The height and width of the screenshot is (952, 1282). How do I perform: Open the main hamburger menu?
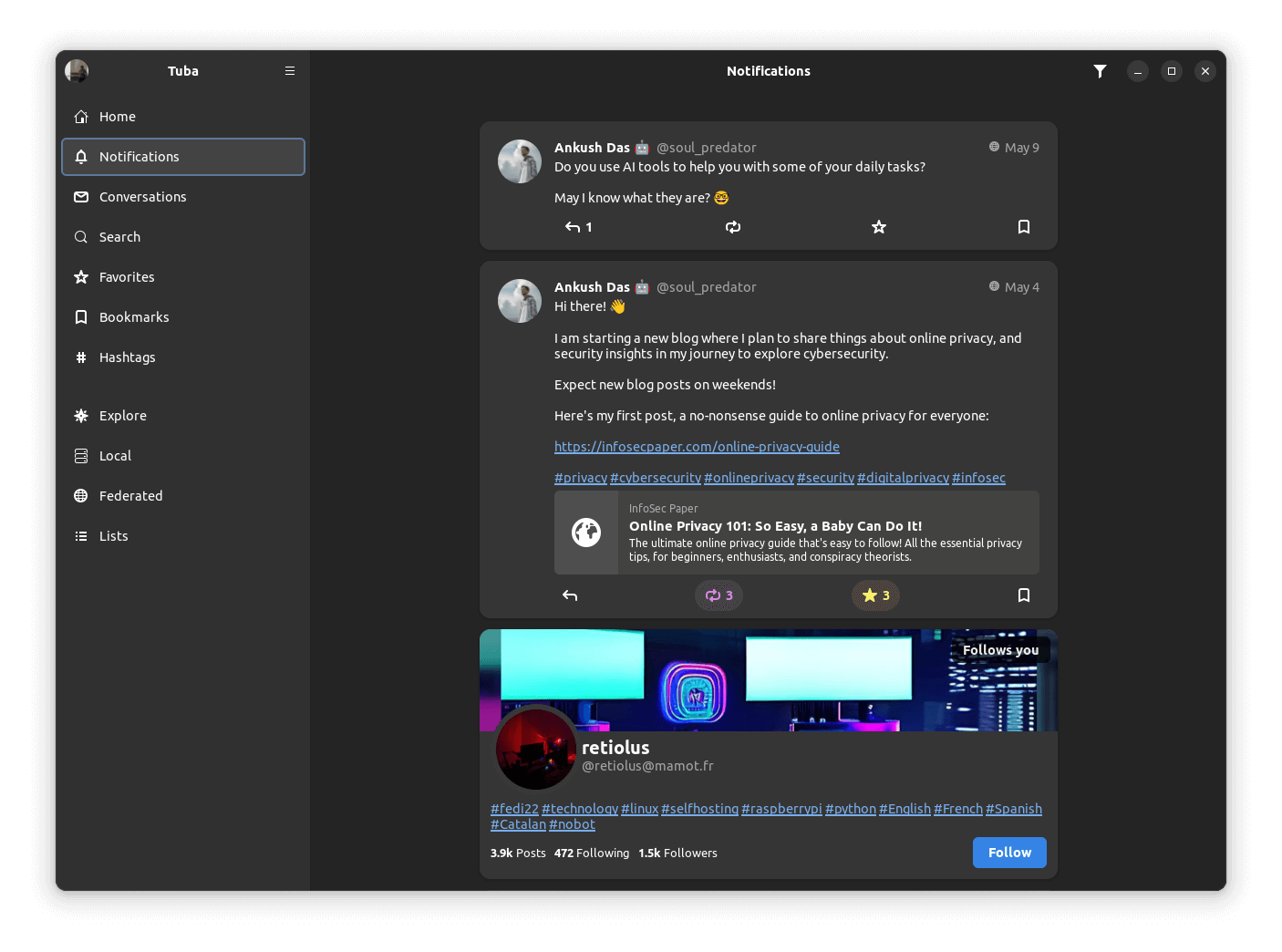(290, 70)
